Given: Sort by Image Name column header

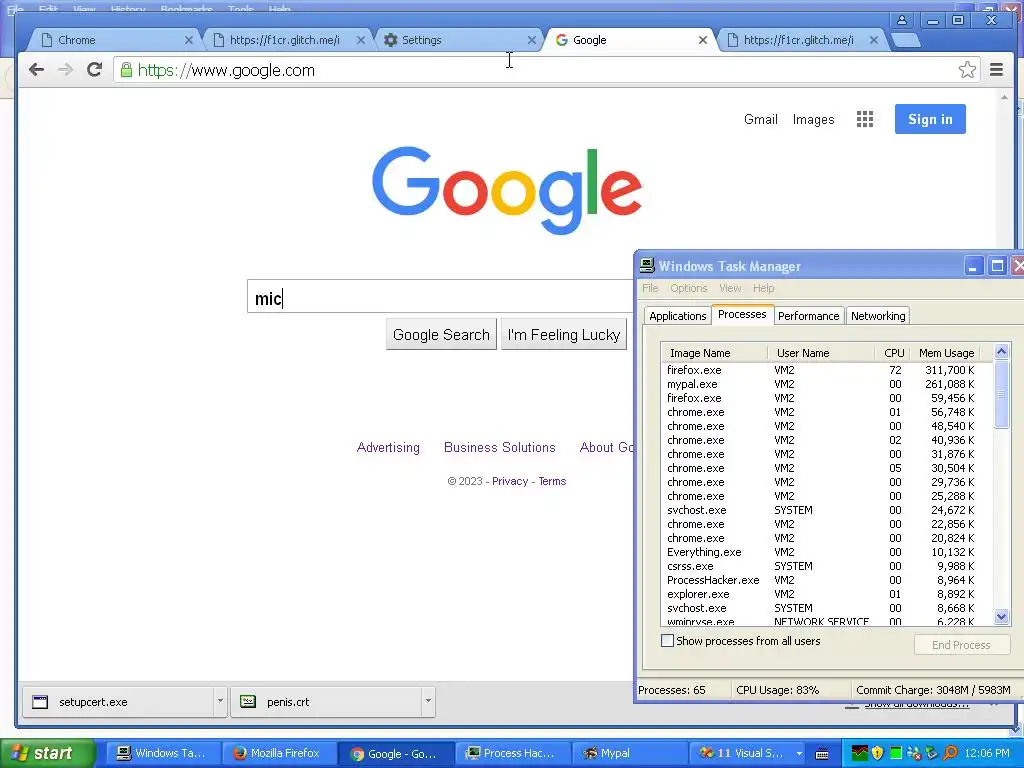Looking at the screenshot, I should coord(714,353).
